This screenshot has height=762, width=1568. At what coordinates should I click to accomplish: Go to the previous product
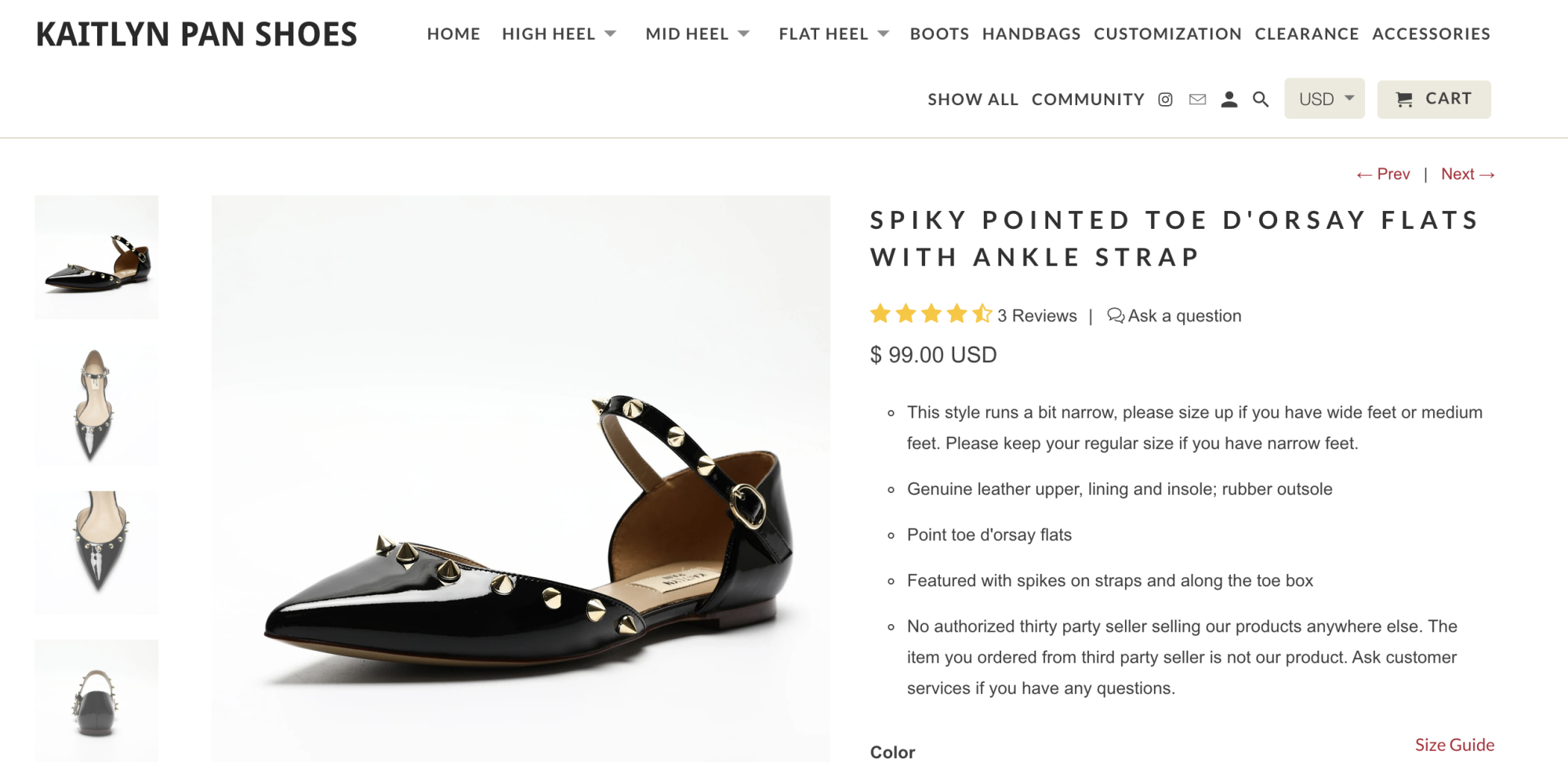[1383, 174]
